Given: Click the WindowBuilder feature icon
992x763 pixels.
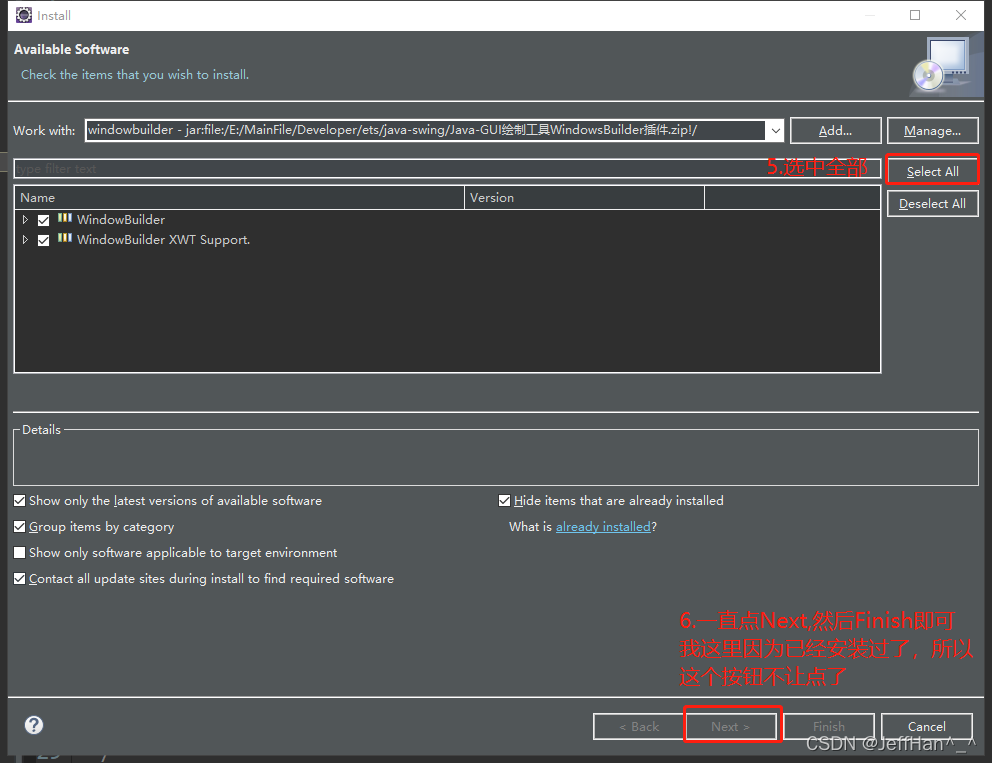Looking at the screenshot, I should click(62, 219).
